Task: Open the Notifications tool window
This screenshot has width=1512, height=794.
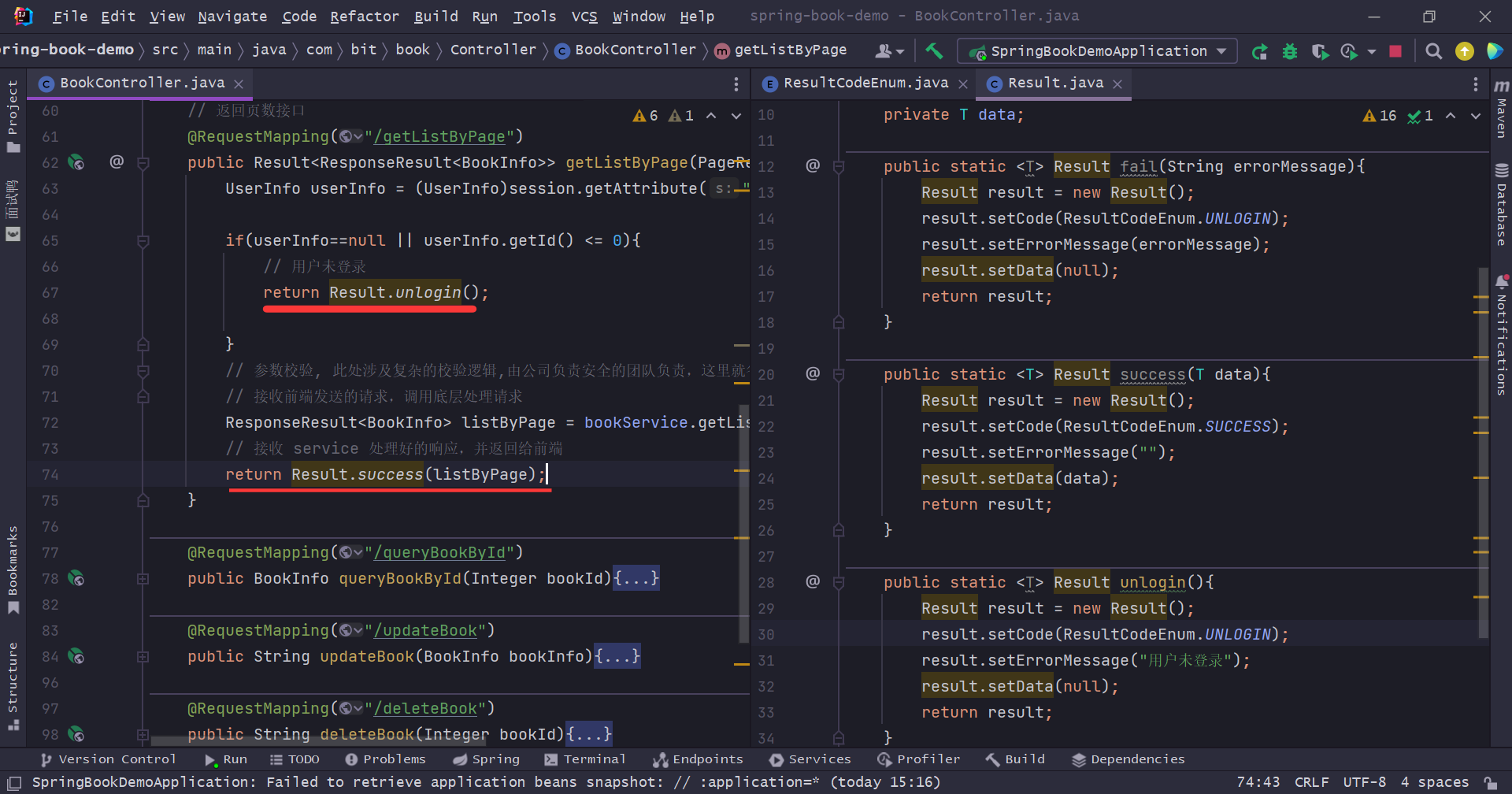Action: 1502,334
